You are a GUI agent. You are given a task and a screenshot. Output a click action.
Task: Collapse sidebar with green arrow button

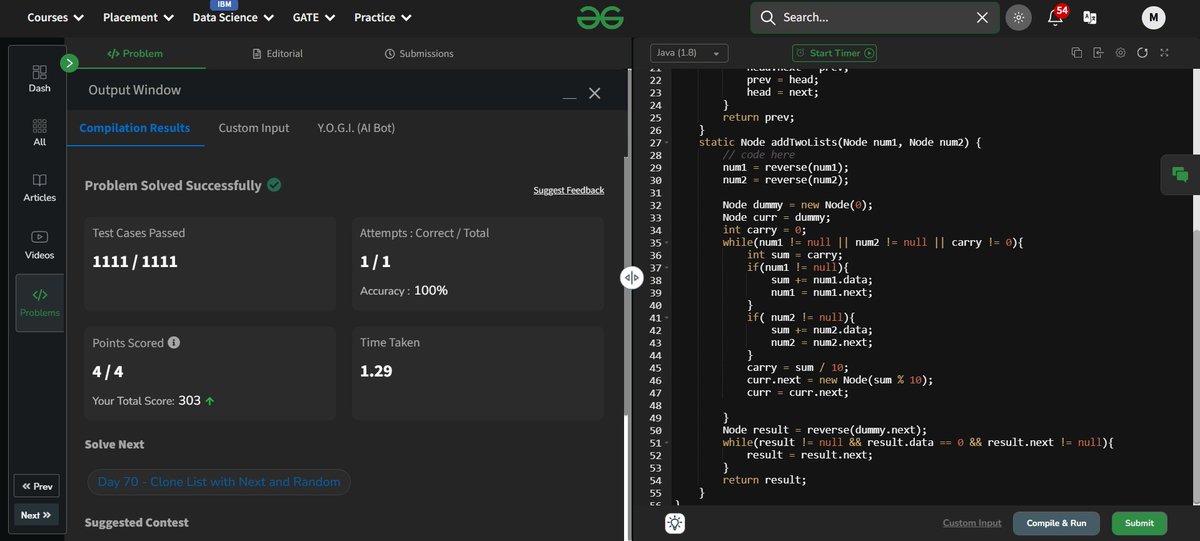69,63
